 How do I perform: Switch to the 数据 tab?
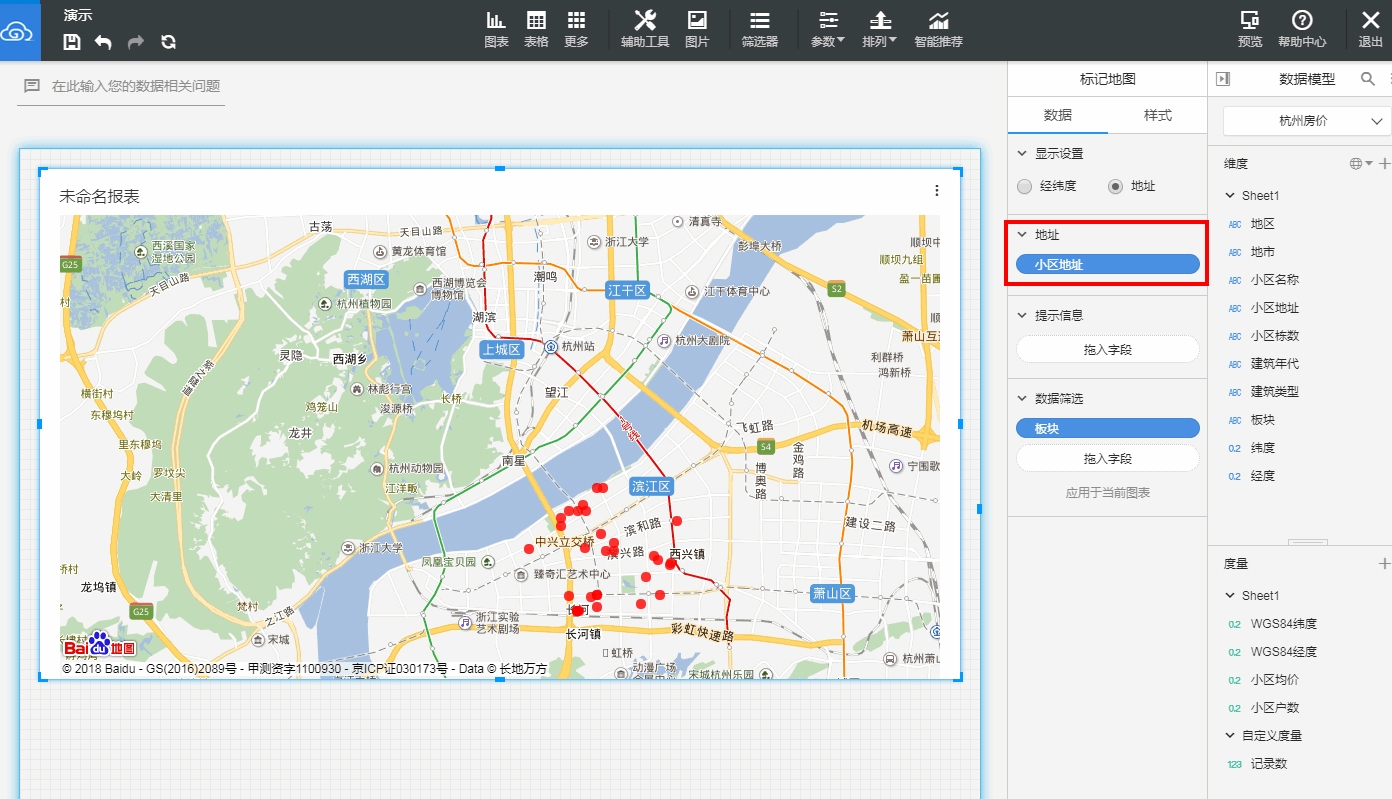tap(1058, 115)
